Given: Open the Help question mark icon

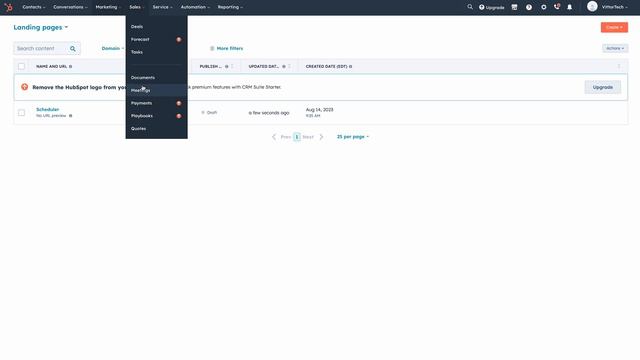Looking at the screenshot, I should point(529,7).
